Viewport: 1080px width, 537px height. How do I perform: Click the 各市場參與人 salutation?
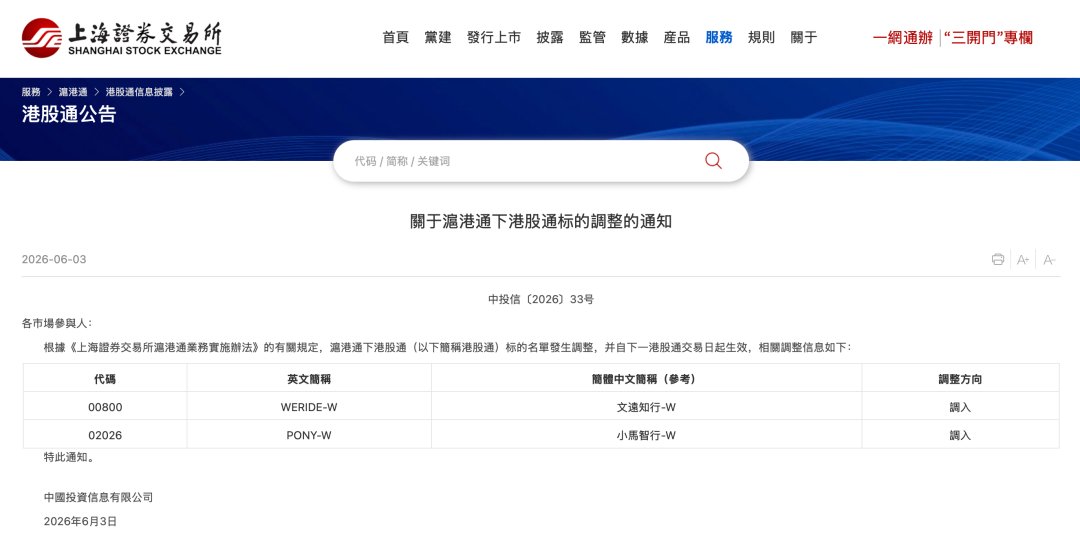(56, 323)
